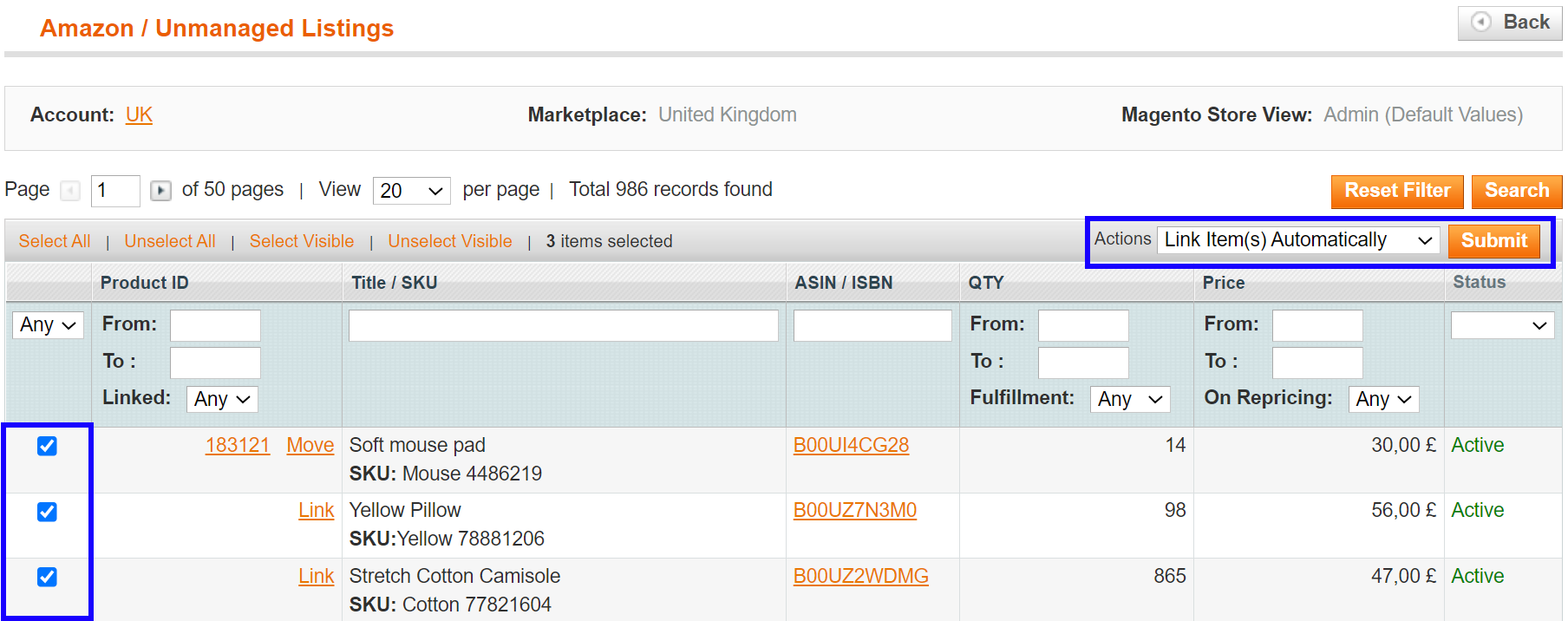Screen dimensions: 1568x621
Task: Click the Reset Filter button
Action: [1397, 191]
